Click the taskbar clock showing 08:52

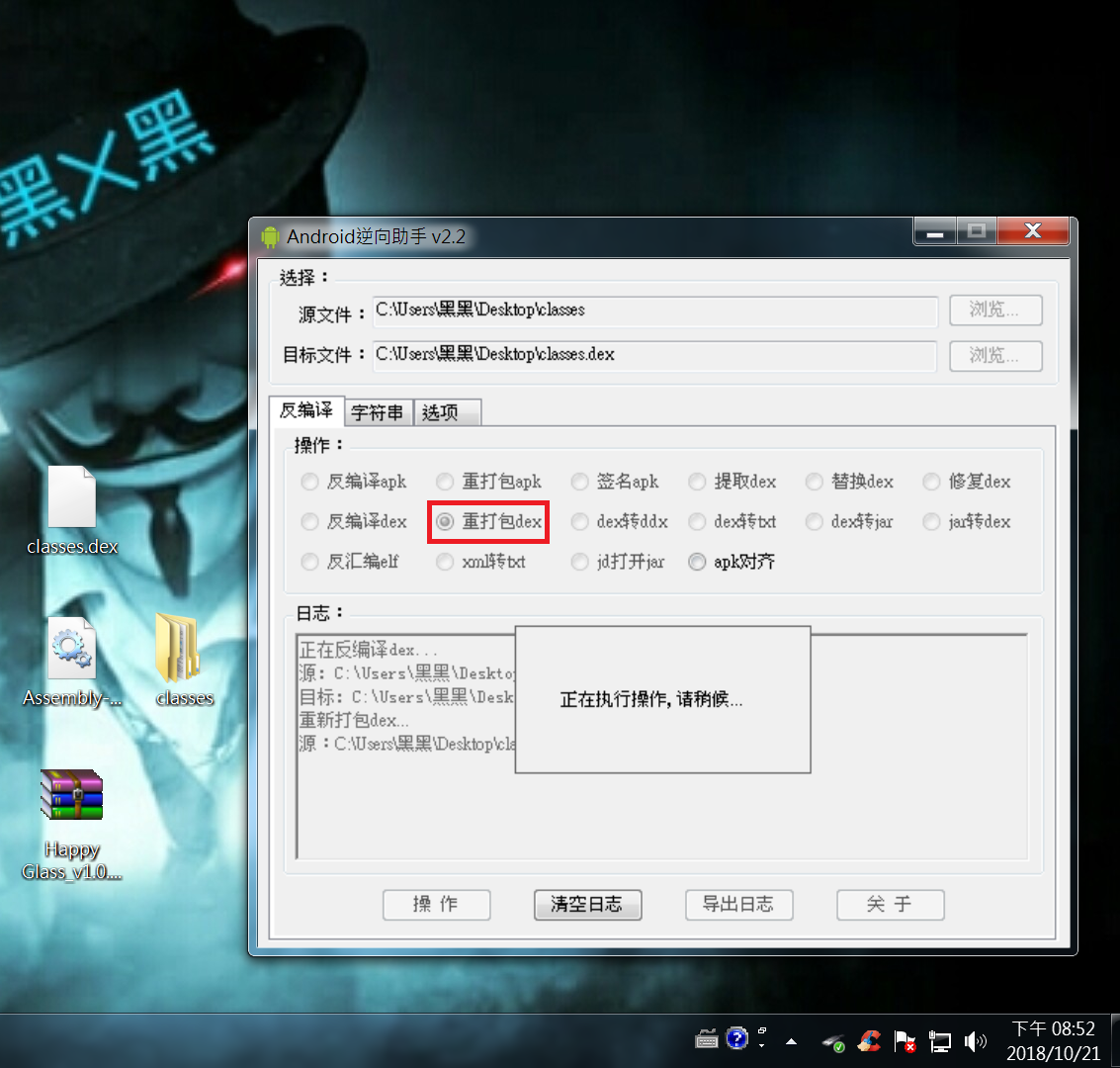coord(1054,1041)
